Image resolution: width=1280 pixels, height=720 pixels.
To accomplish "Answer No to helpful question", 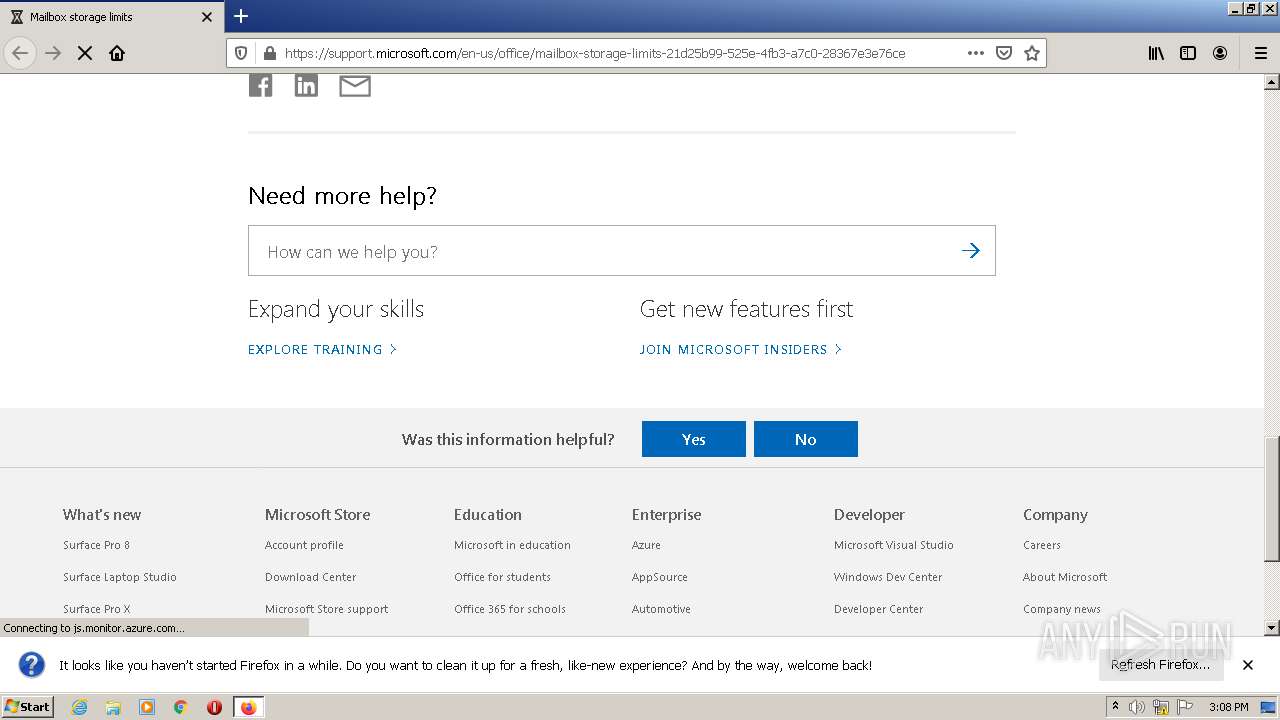I will [x=806, y=439].
